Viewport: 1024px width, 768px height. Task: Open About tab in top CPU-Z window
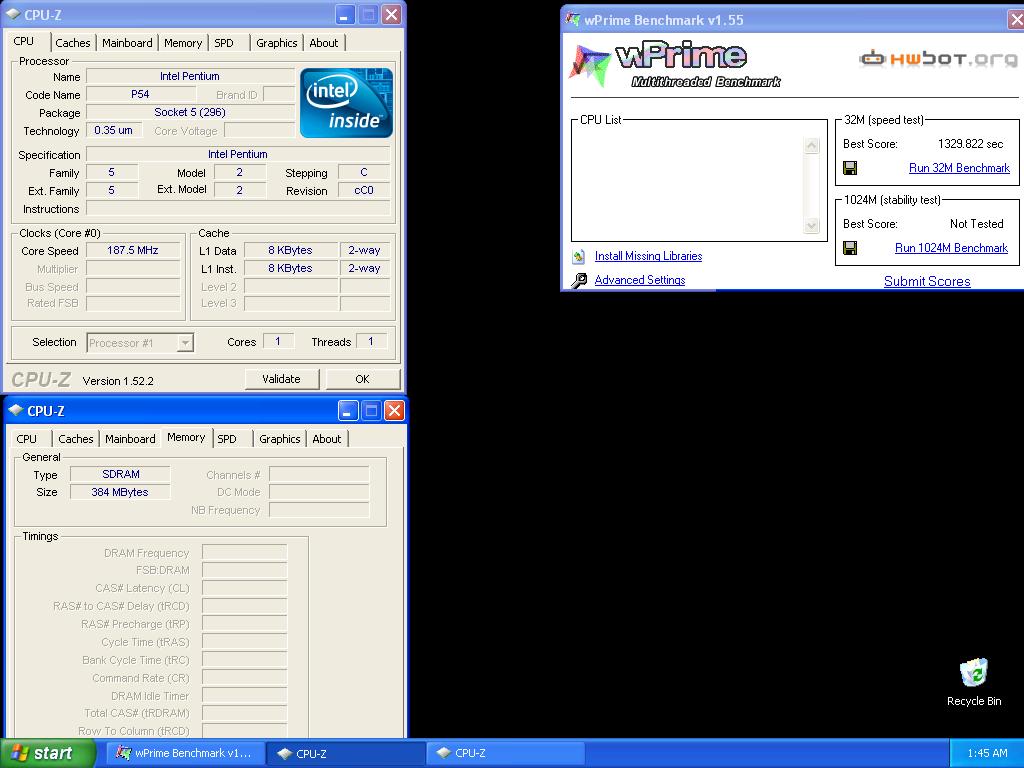tap(323, 43)
